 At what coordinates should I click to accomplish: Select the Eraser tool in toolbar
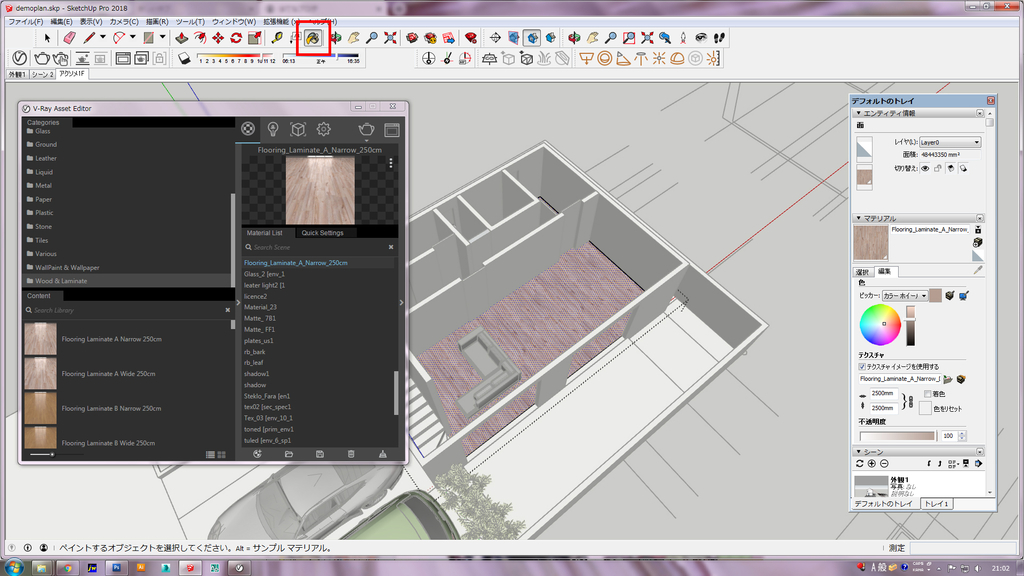(x=69, y=38)
